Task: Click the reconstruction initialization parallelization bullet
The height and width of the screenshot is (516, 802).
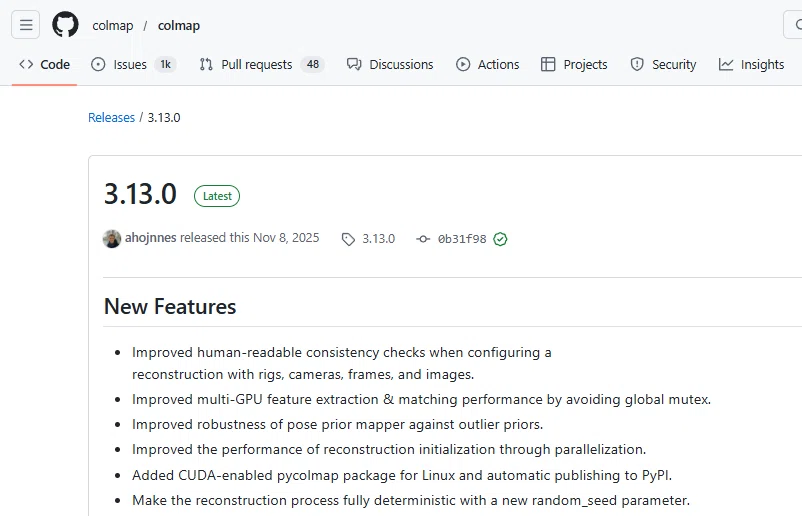Action: click(x=389, y=450)
